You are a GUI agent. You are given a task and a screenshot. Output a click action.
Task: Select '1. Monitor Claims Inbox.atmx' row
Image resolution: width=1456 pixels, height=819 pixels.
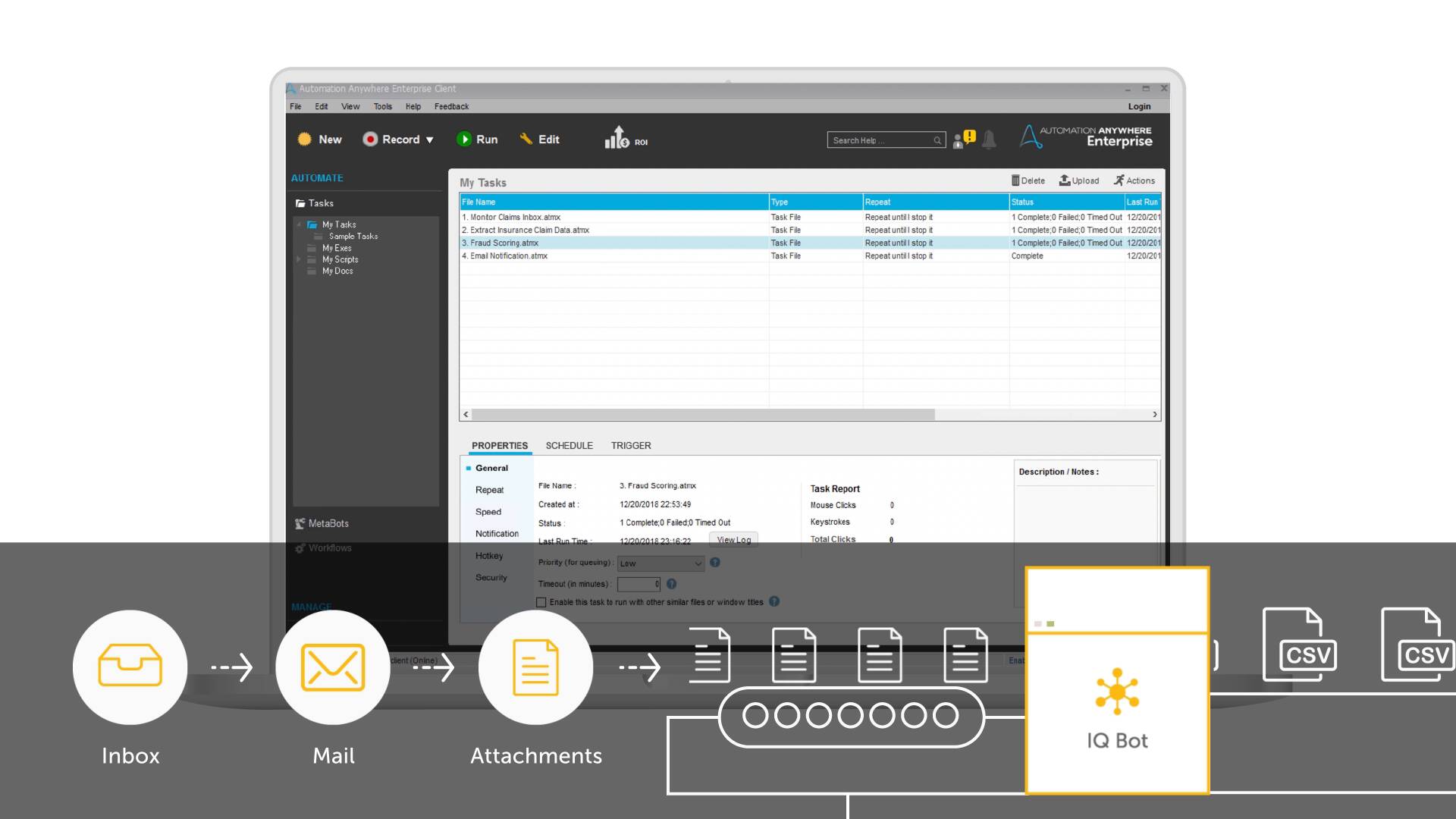[810, 218]
